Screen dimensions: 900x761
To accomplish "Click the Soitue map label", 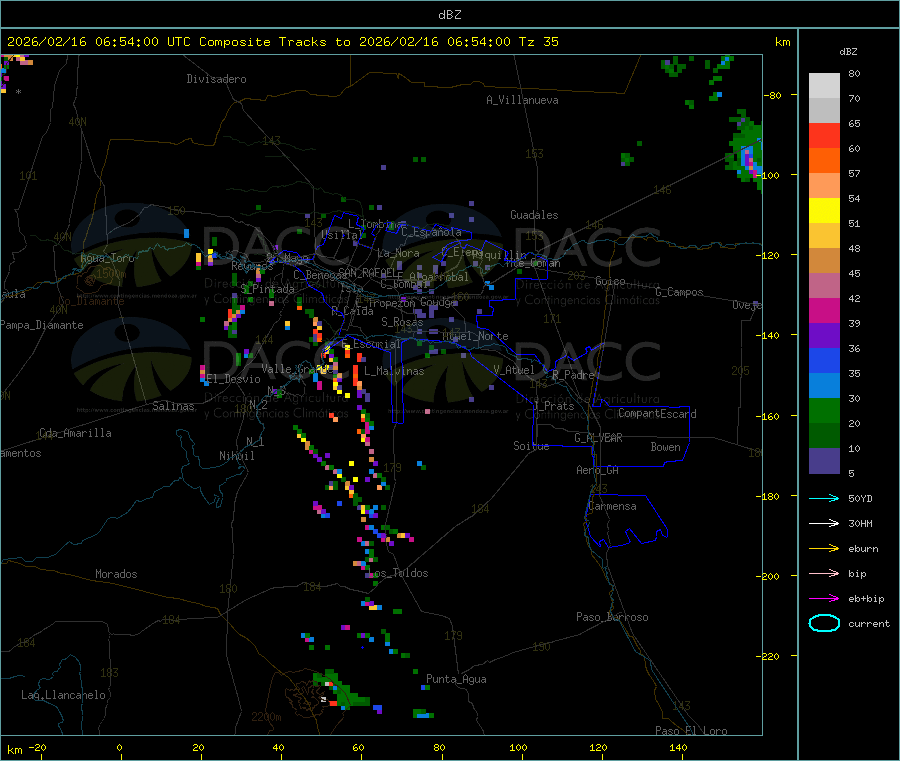I will [x=531, y=446].
